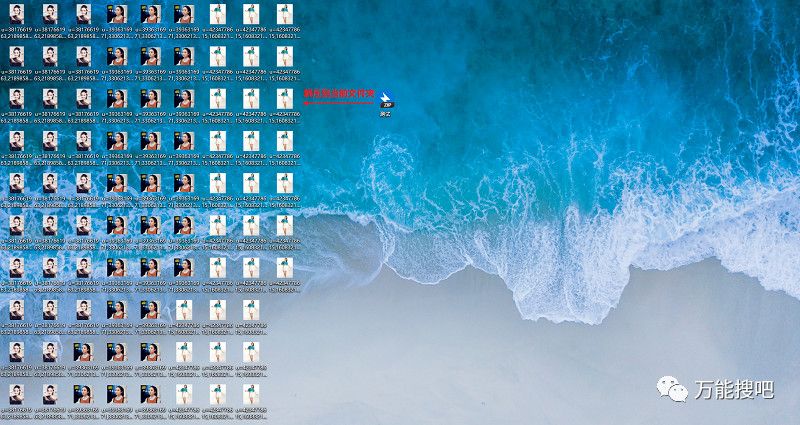
Task: Click the last image in the second row
Action: [284, 55]
